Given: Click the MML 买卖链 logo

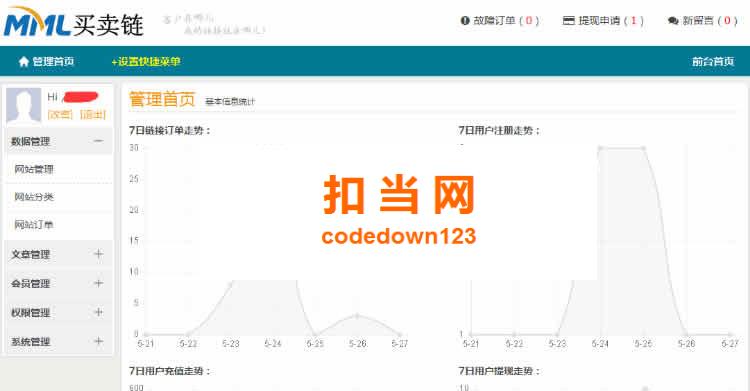Looking at the screenshot, I should click(74, 22).
